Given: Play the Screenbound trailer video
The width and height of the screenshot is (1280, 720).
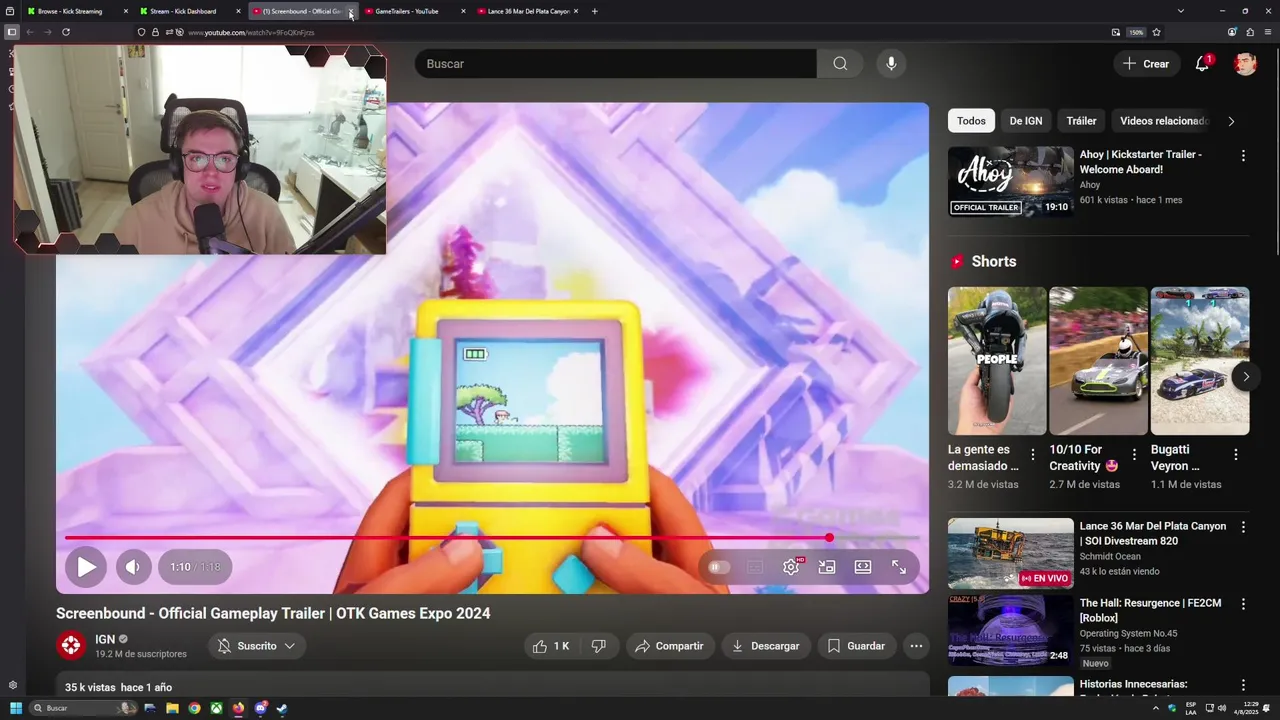Looking at the screenshot, I should click(86, 567).
